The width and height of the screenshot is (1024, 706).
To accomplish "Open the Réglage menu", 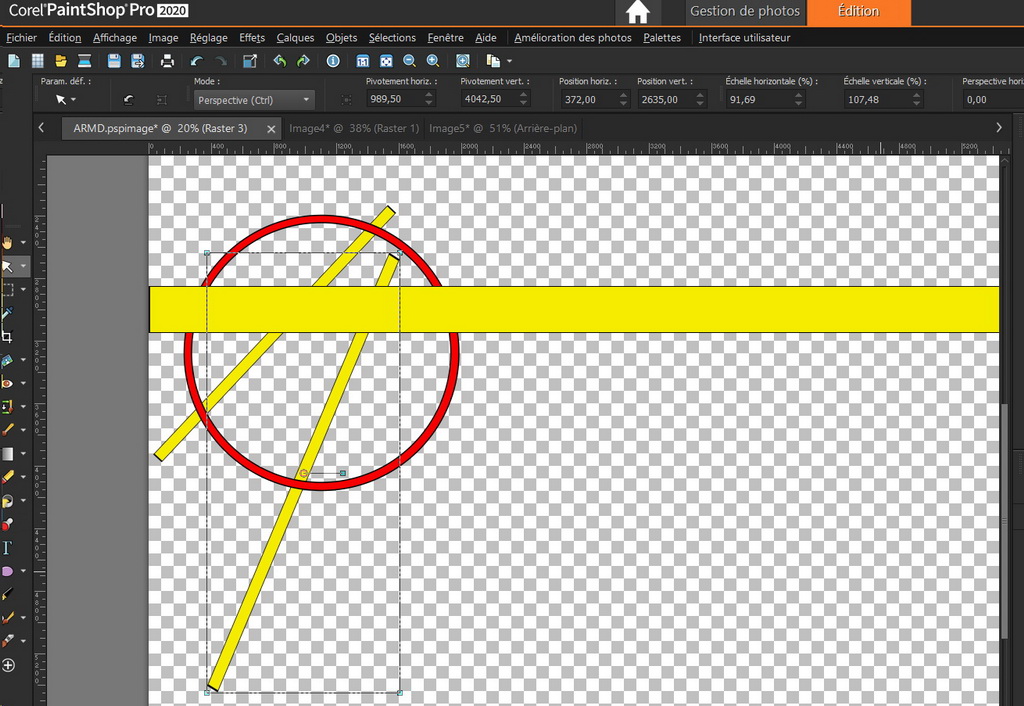I will click(208, 38).
